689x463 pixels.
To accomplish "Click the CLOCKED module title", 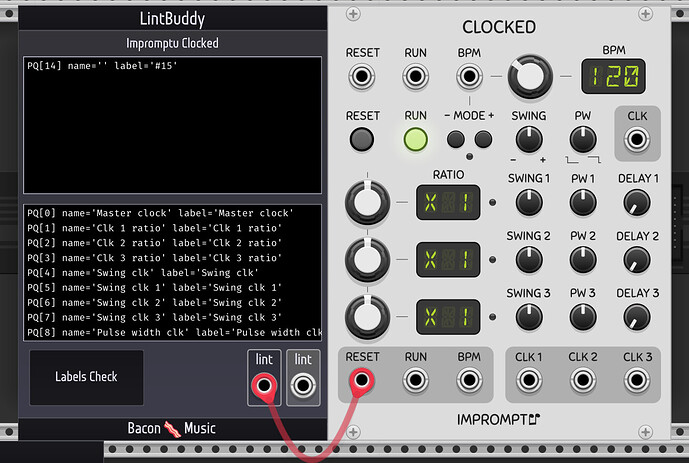I will (x=499, y=27).
